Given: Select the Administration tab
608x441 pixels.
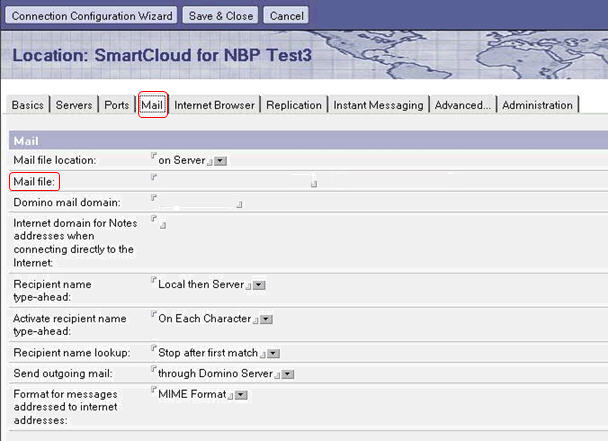Looking at the screenshot, I should click(537, 105).
